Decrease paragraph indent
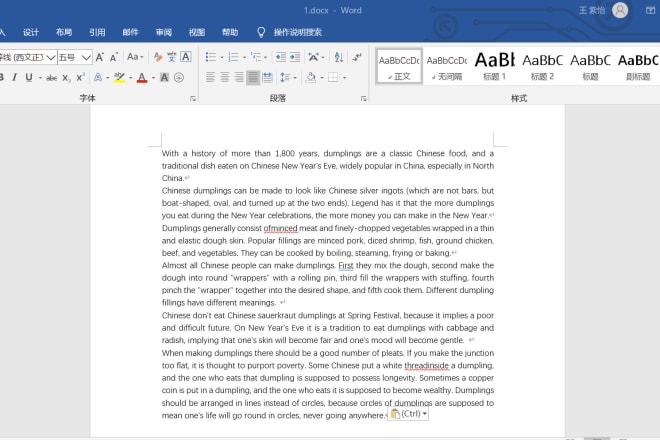This screenshot has height=440, width=660. click(x=281, y=57)
